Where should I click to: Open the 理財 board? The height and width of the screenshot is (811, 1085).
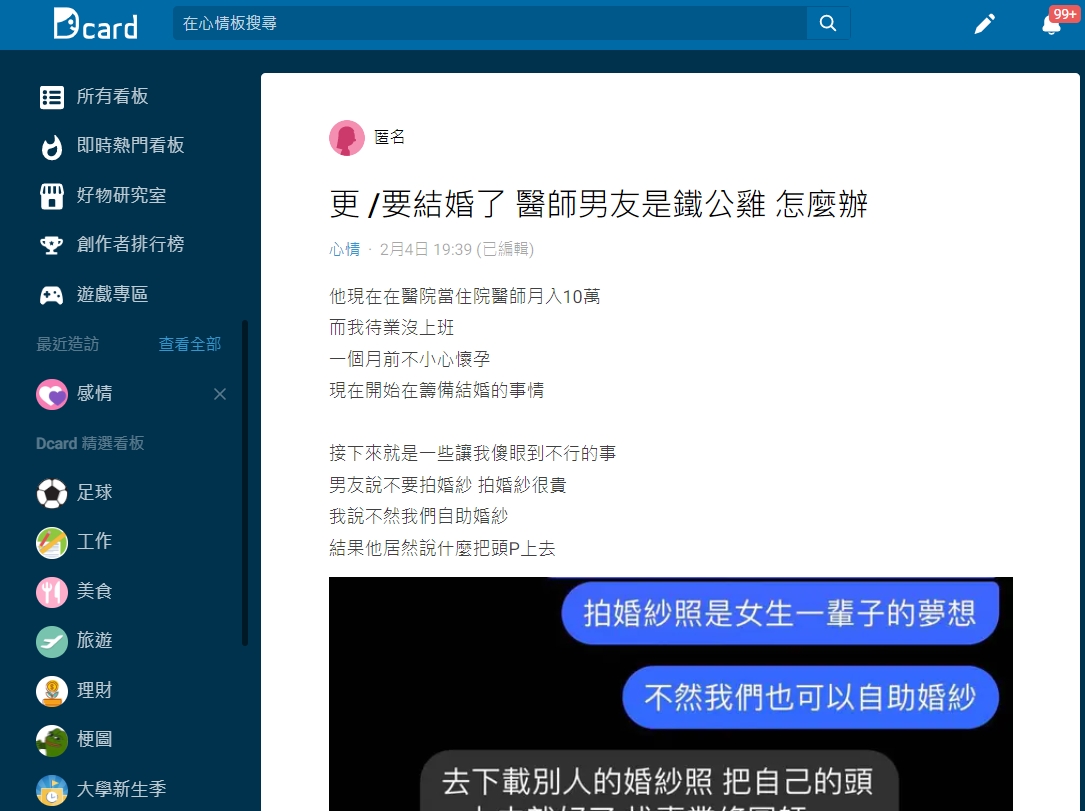94,690
